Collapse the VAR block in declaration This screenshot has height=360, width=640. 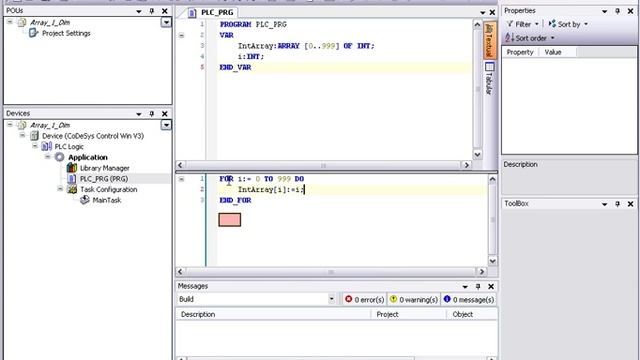[181, 35]
